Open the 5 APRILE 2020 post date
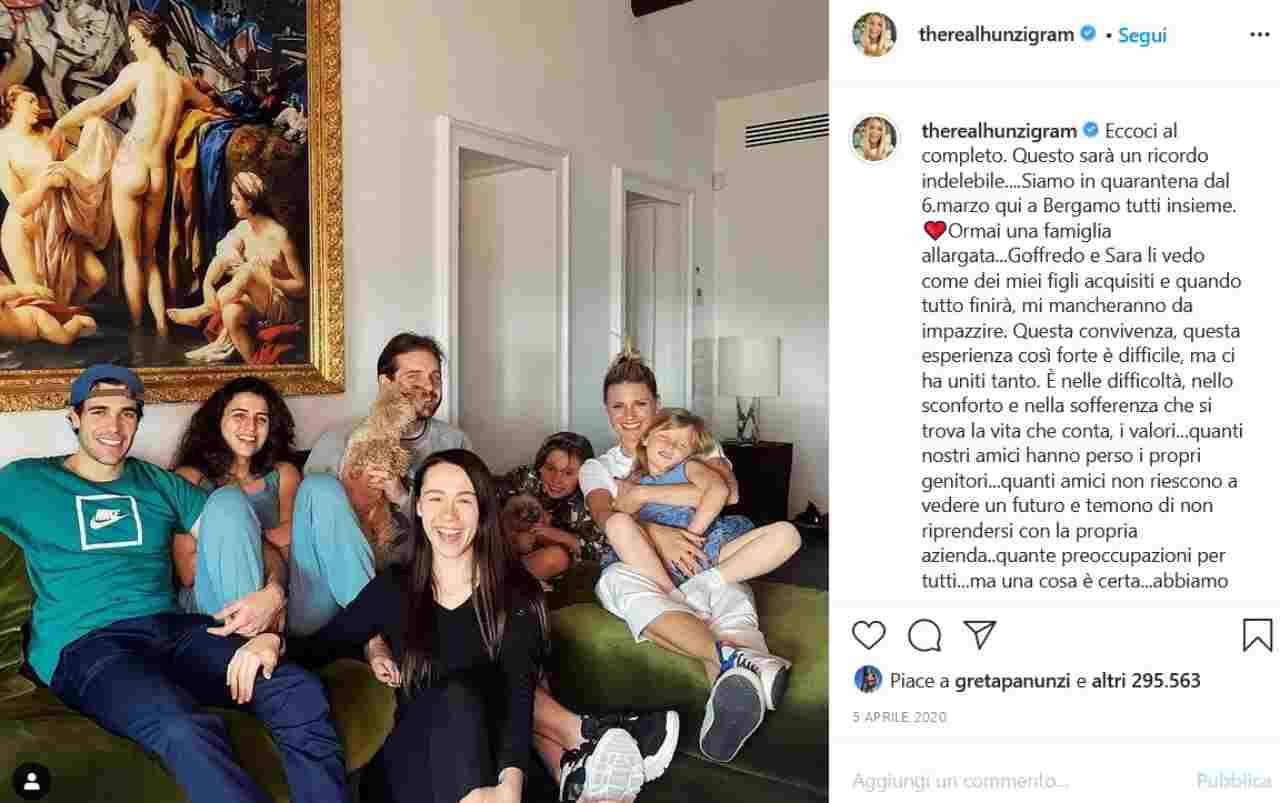 (899, 717)
